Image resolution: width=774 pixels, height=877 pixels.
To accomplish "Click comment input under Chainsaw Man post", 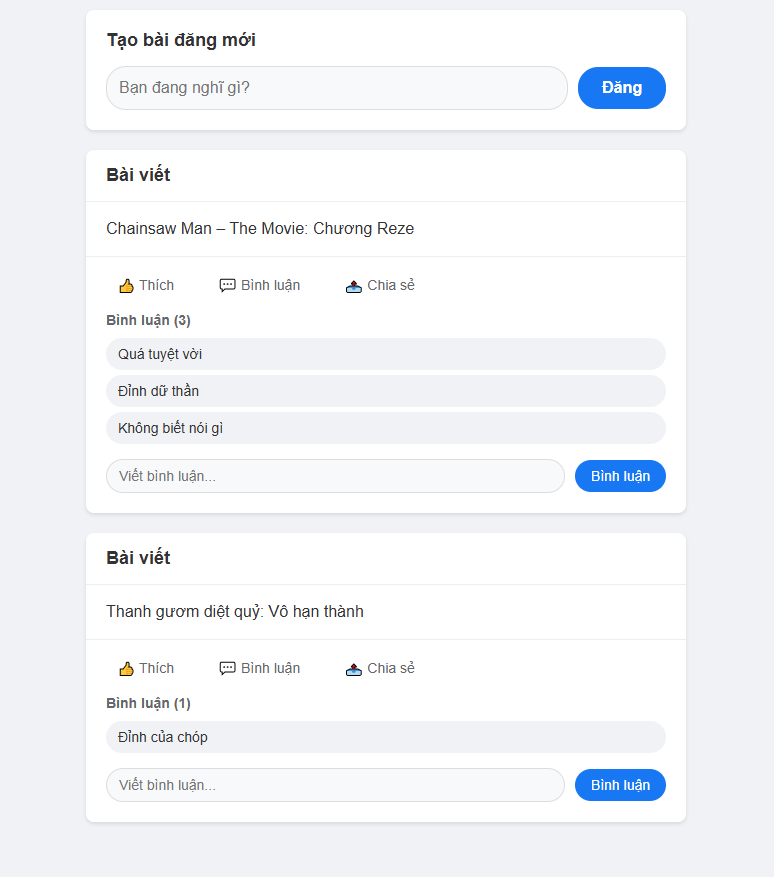I will point(335,476).
